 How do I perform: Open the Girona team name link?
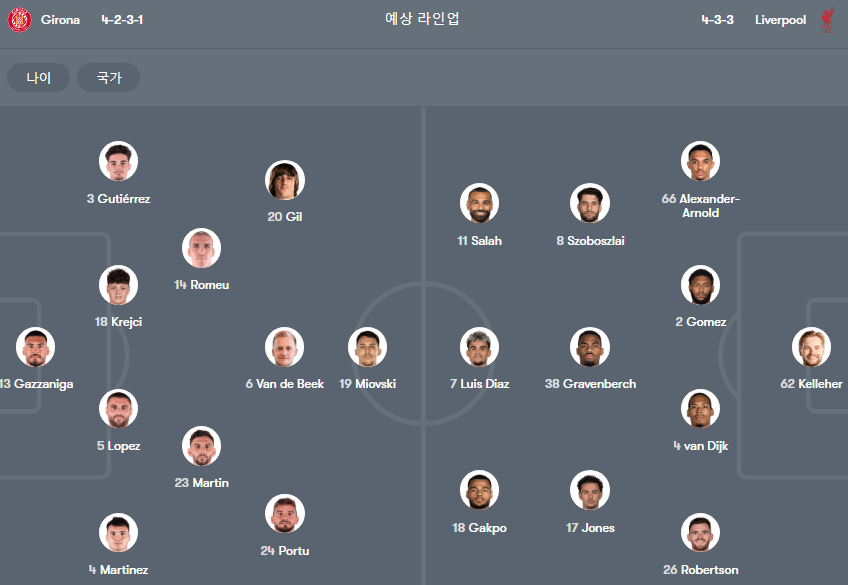point(61,20)
